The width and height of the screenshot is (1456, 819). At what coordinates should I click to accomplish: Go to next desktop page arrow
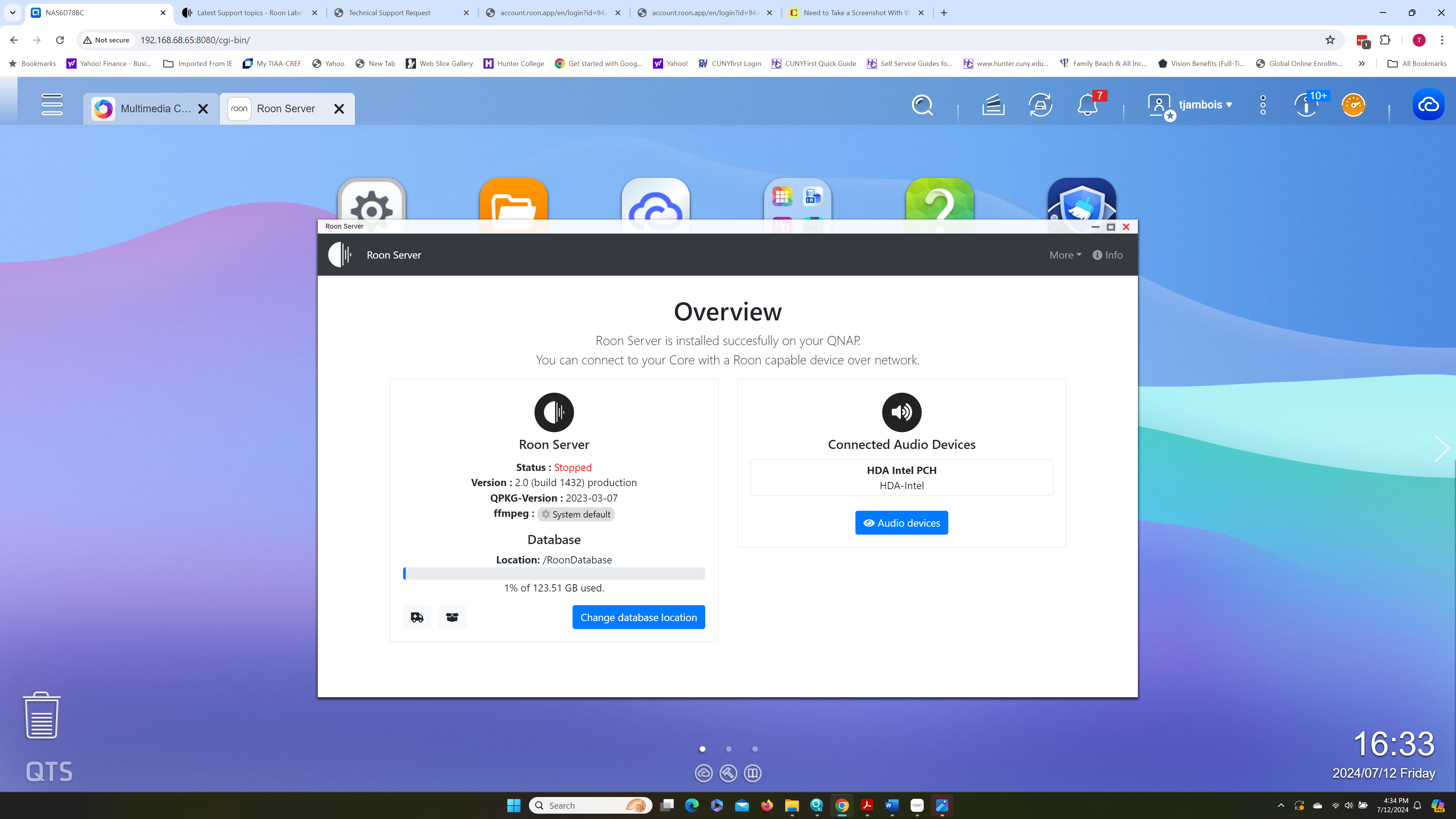pos(1442,449)
